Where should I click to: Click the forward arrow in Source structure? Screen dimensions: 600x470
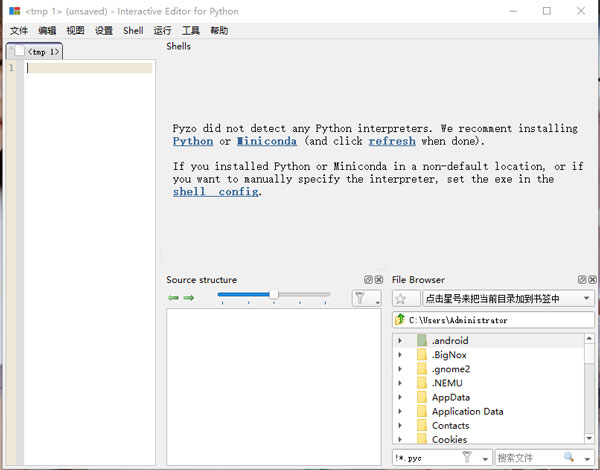pyautogui.click(x=188, y=298)
